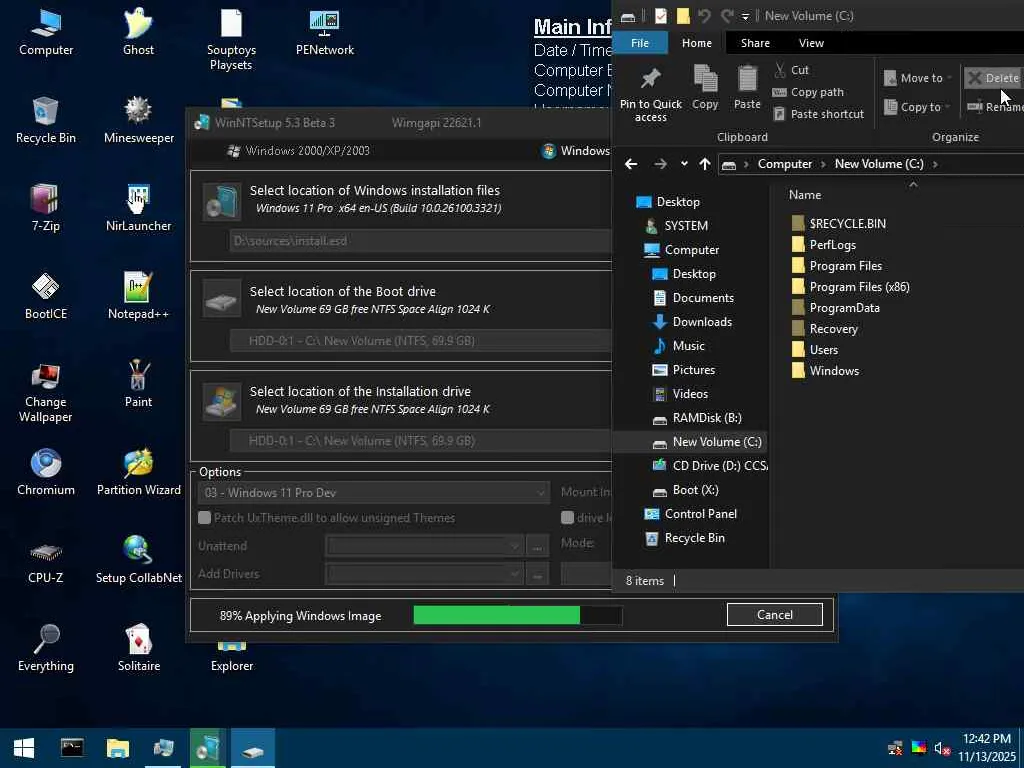Screen dimensions: 1024x768
Task: Open the File menu in Explorer
Action: coord(640,43)
